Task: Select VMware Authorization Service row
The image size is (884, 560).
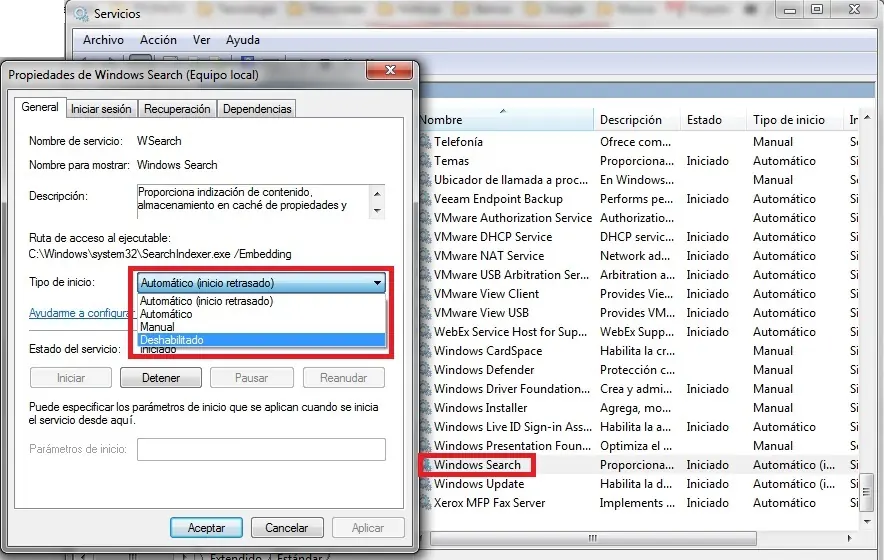Action: [639, 218]
